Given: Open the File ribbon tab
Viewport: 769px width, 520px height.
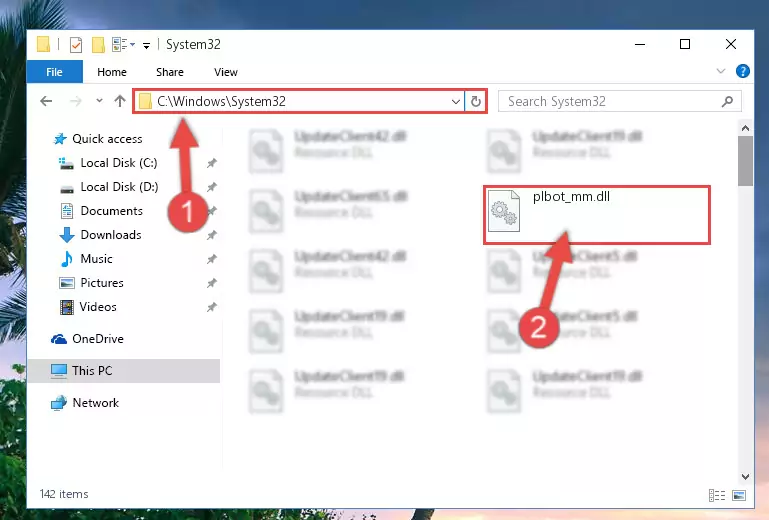Looking at the screenshot, I should click(54, 72).
